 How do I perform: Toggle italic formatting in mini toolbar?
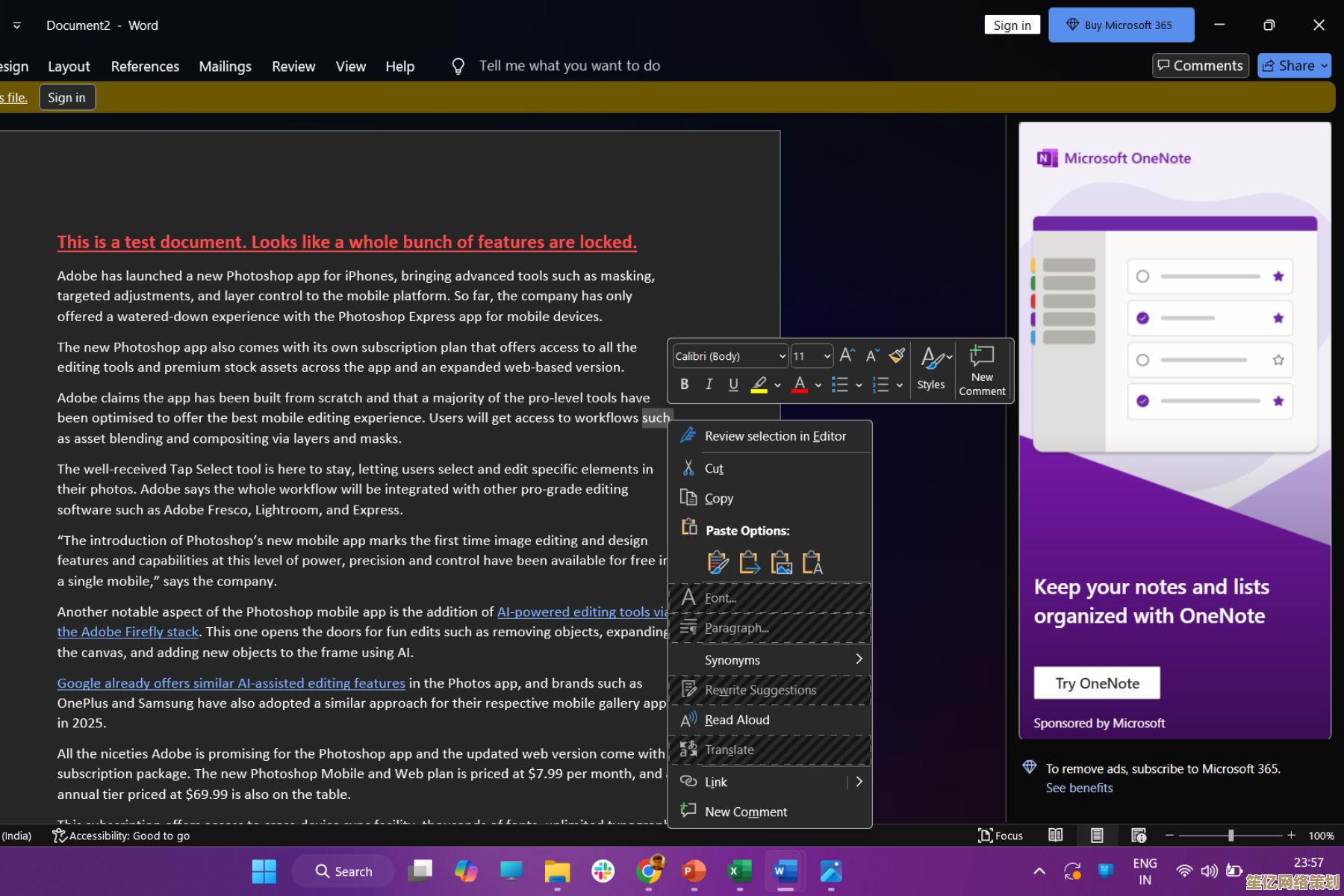(709, 385)
